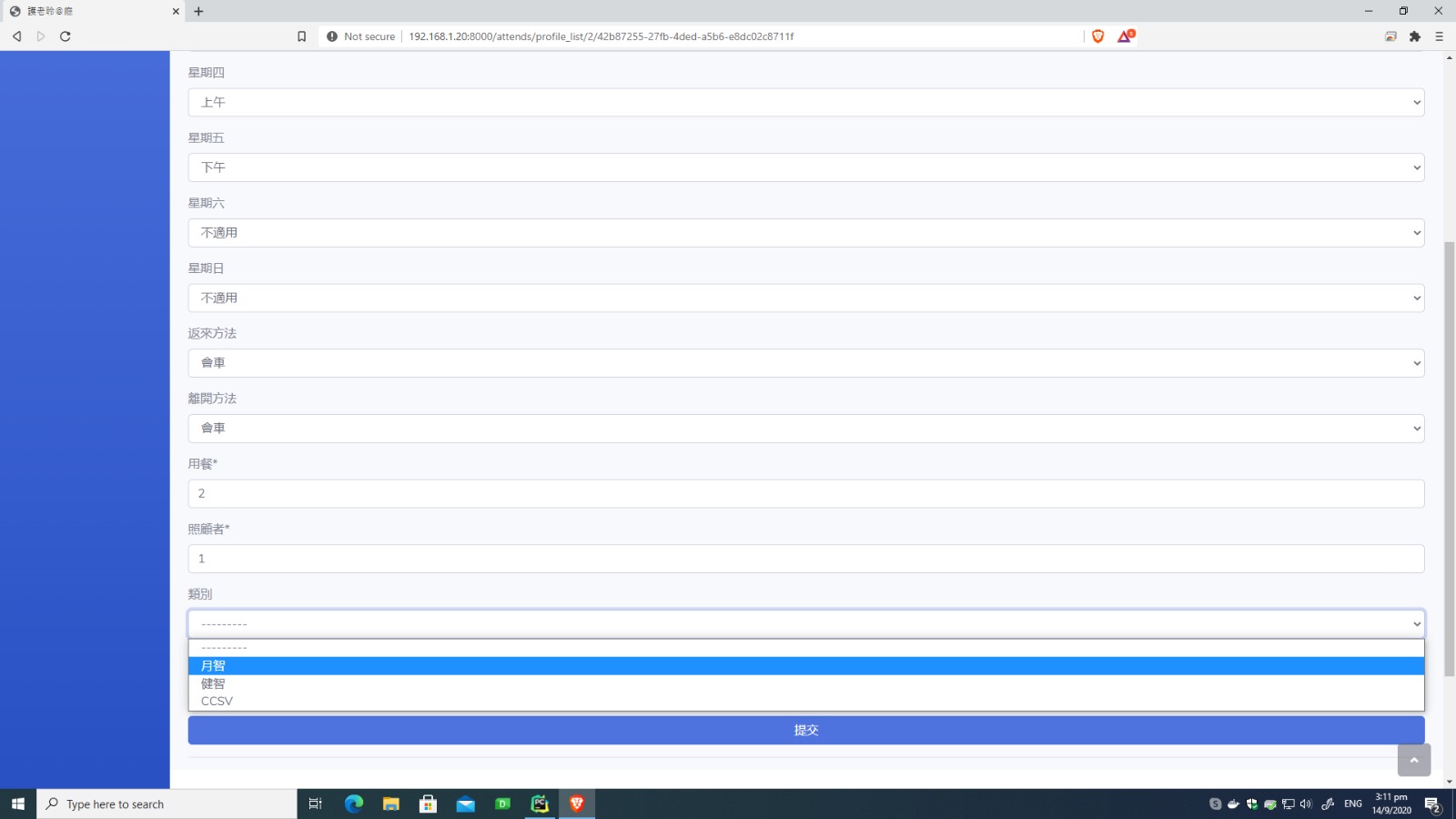
Task: Choose CCSV from the category list
Action: point(217,701)
